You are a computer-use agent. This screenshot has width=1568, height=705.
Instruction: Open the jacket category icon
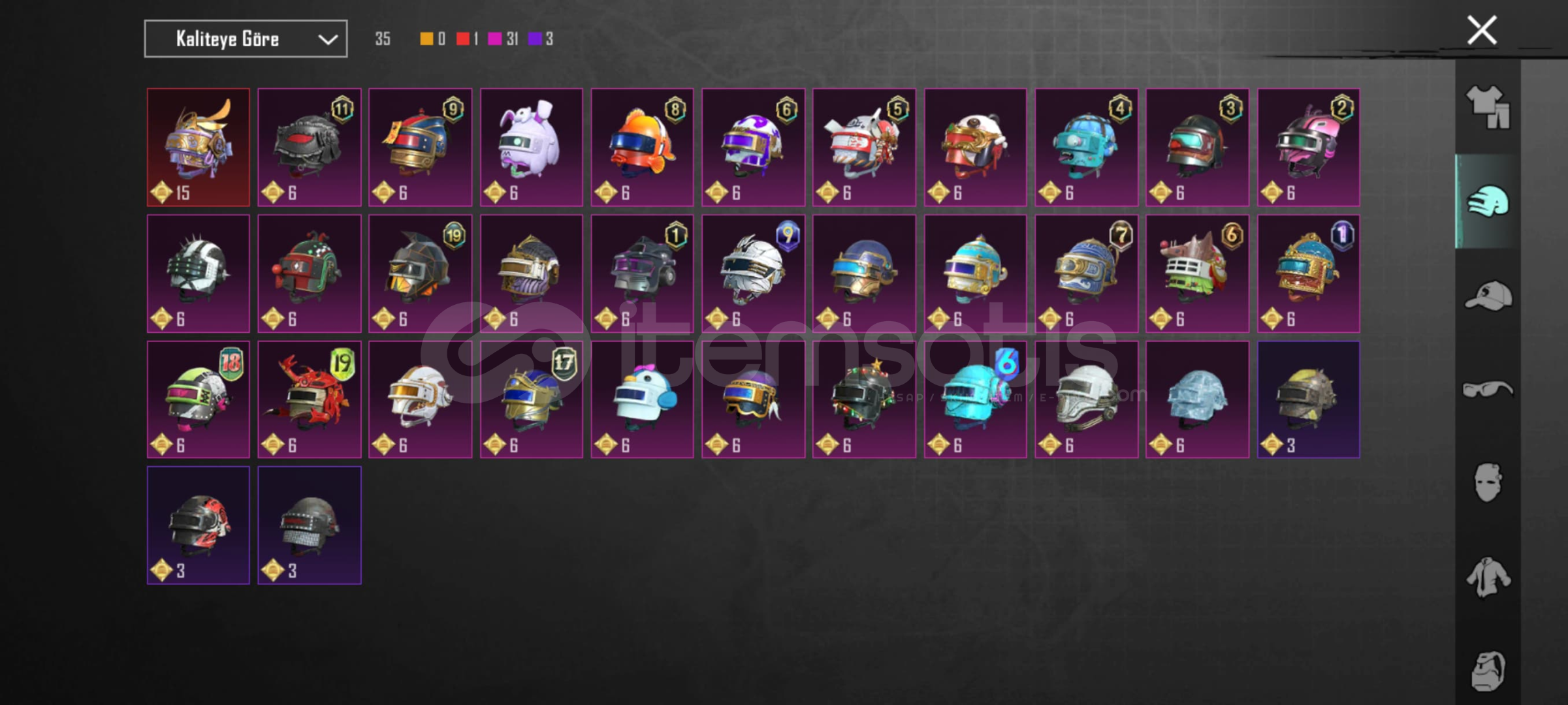point(1488,577)
